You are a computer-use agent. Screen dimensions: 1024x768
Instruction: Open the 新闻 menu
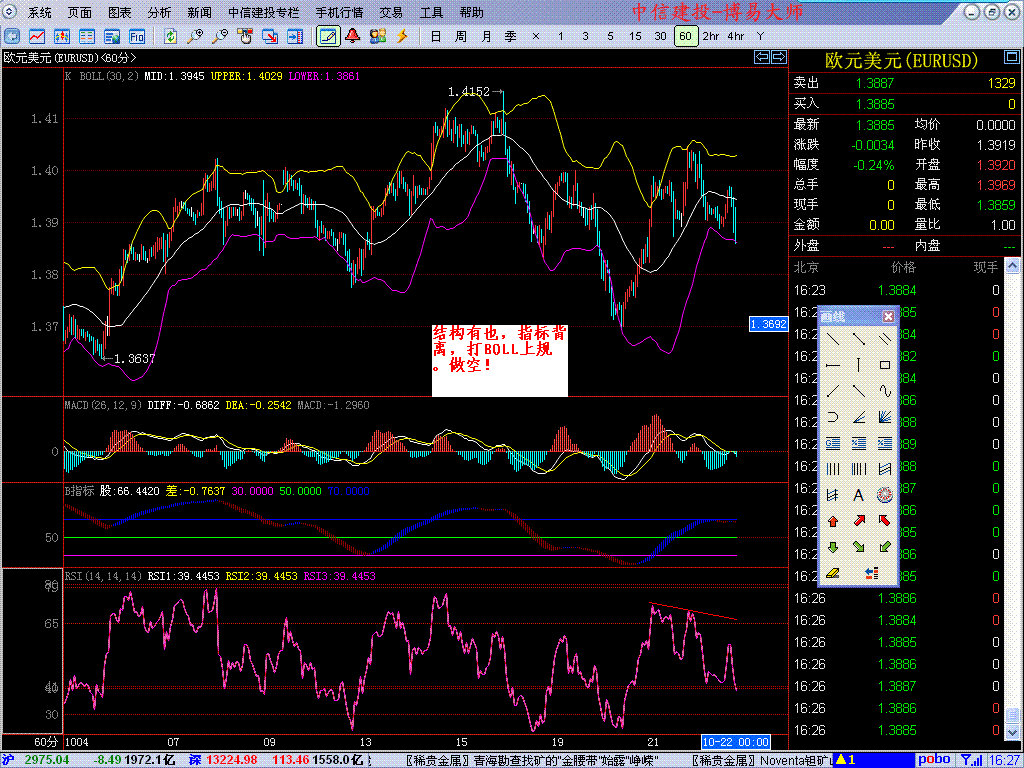click(x=199, y=12)
